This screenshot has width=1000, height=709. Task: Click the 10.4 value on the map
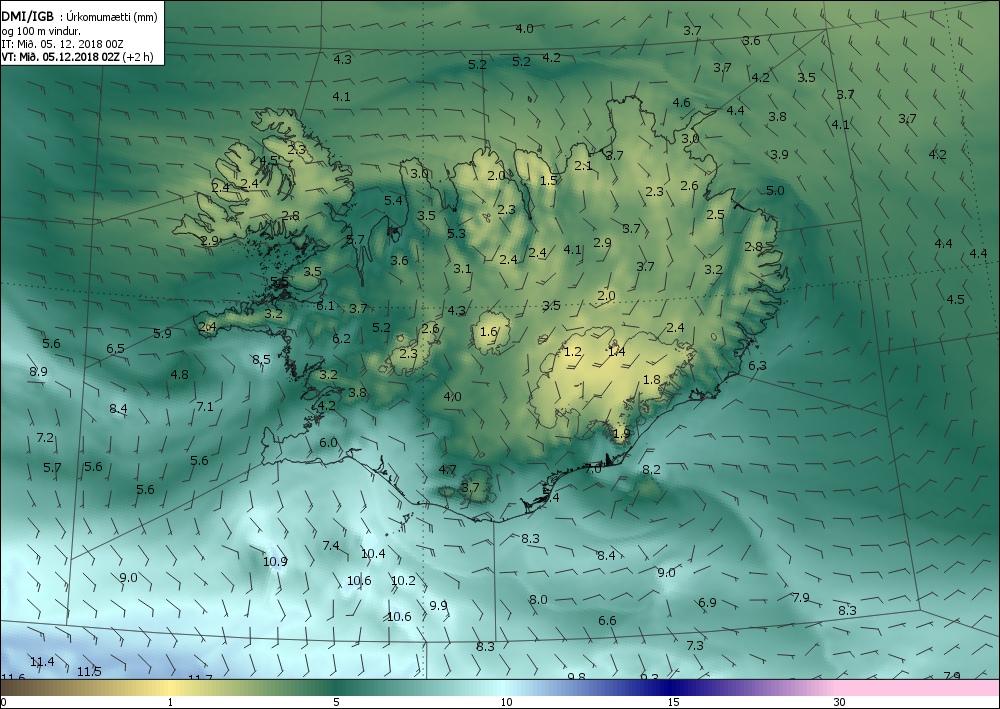click(x=373, y=553)
